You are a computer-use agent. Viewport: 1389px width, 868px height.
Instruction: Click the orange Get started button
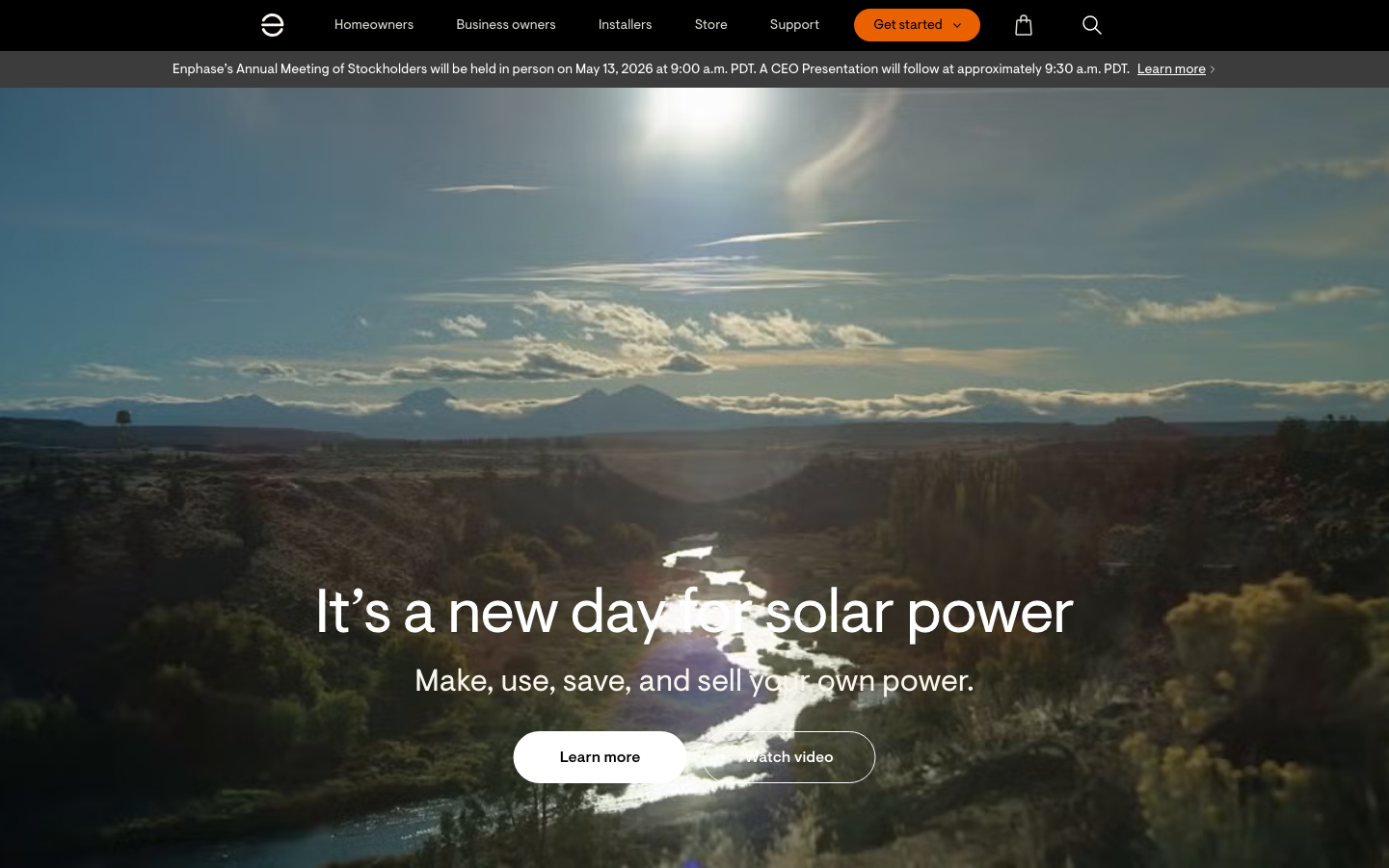pyautogui.click(x=917, y=25)
